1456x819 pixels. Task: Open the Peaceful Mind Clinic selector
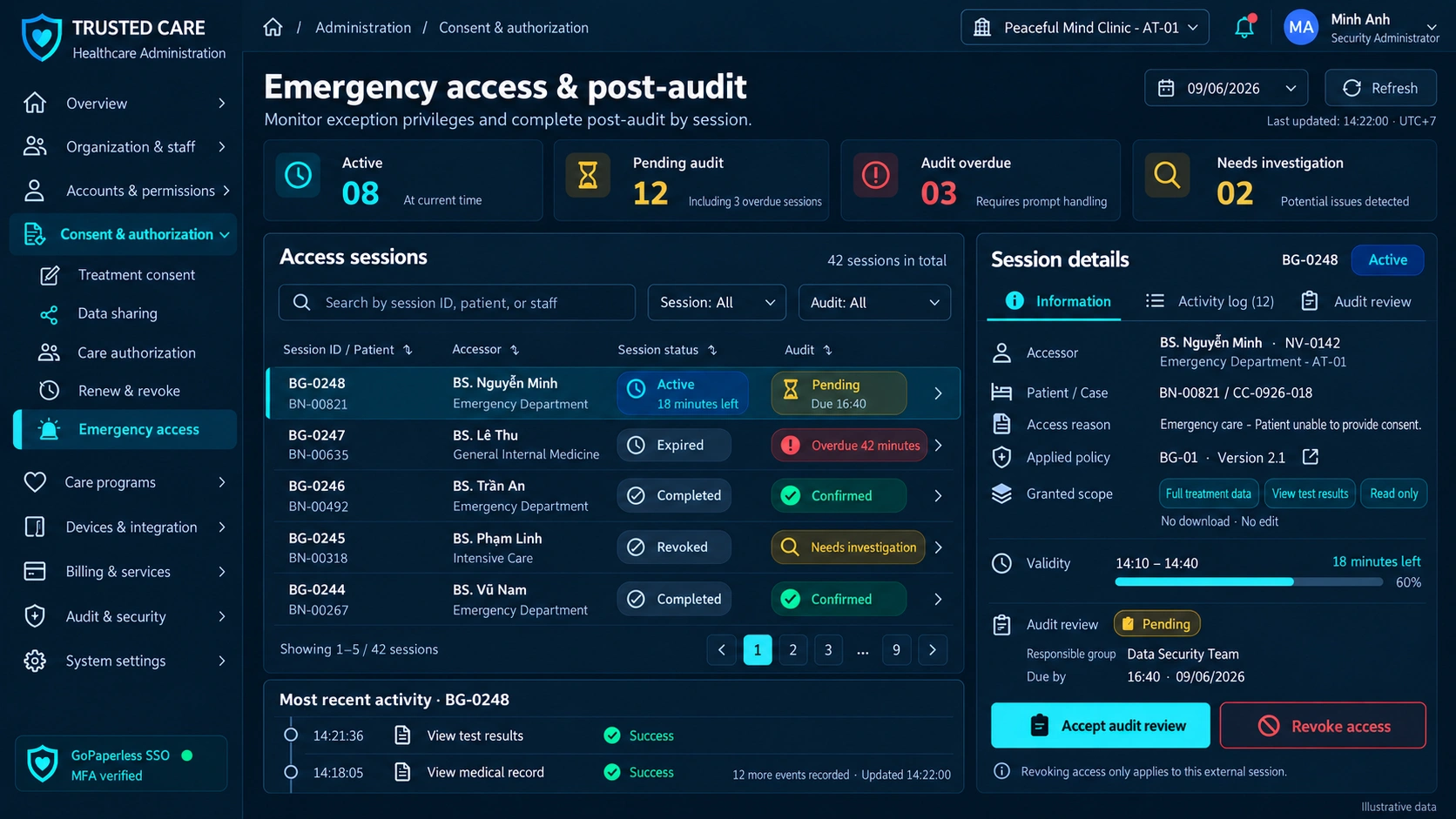tap(1085, 27)
